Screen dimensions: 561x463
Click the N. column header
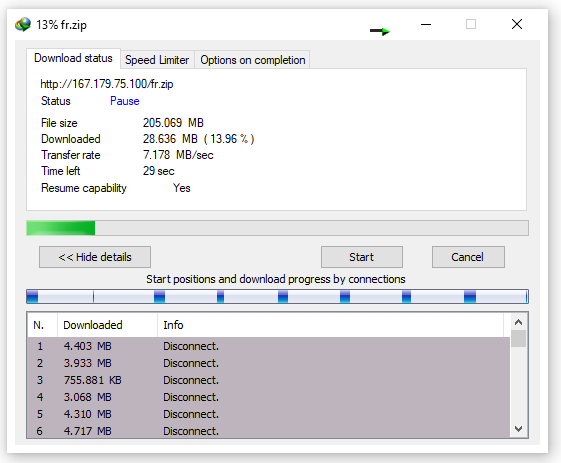point(42,325)
